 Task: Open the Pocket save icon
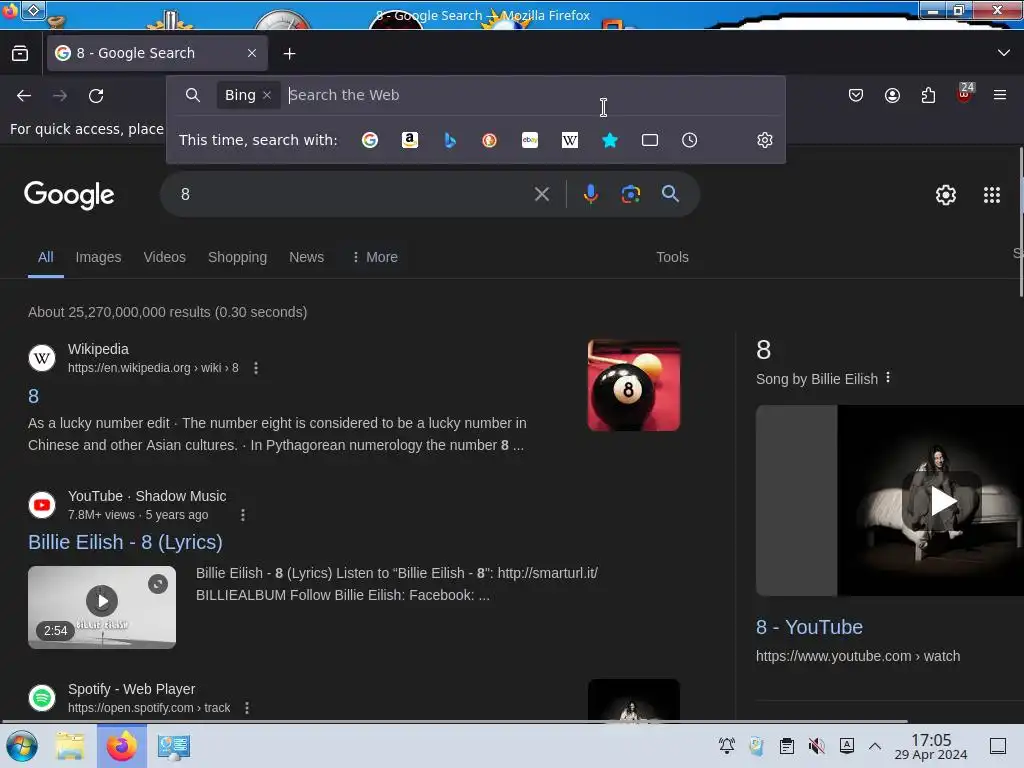(856, 95)
